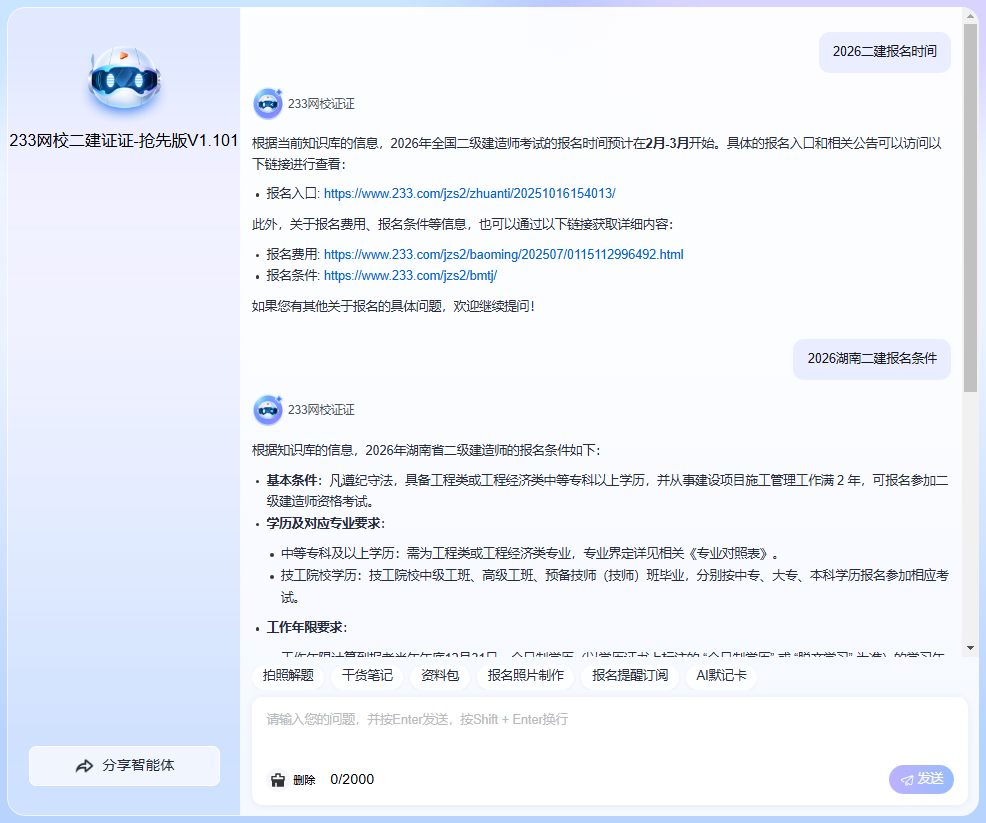Open the 资料包 quick action
This screenshot has height=823, width=986.
[x=440, y=676]
